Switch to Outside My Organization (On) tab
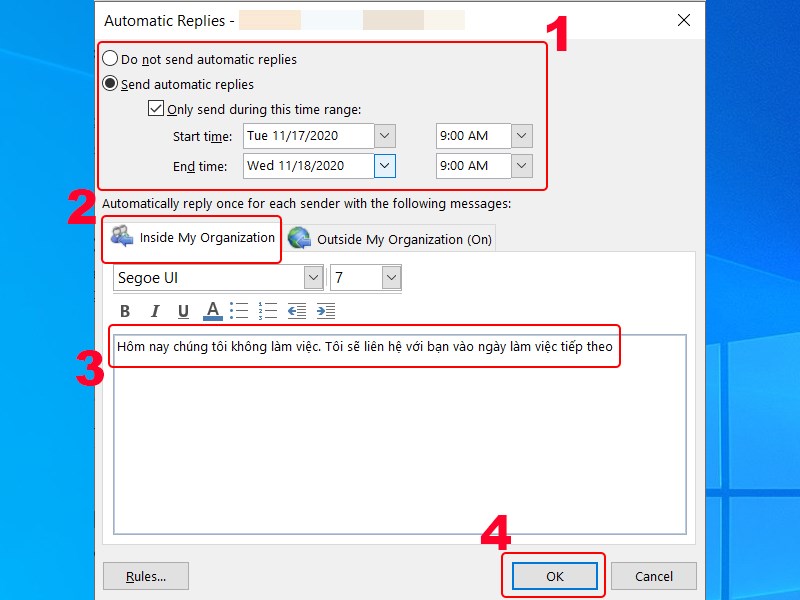Viewport: 800px width, 600px height. coord(390,239)
